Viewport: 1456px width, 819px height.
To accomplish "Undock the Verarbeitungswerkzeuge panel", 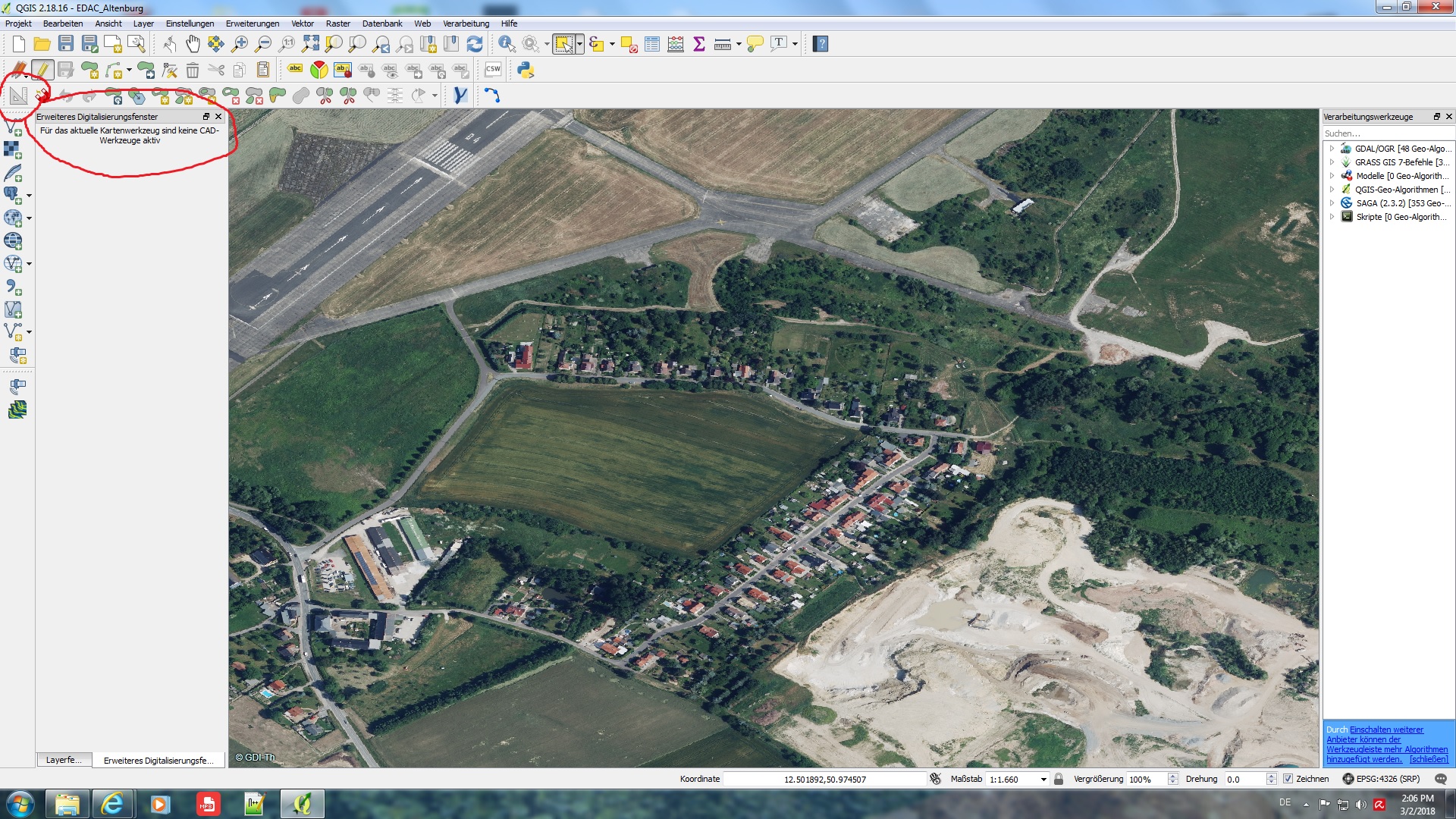I will [1436, 117].
